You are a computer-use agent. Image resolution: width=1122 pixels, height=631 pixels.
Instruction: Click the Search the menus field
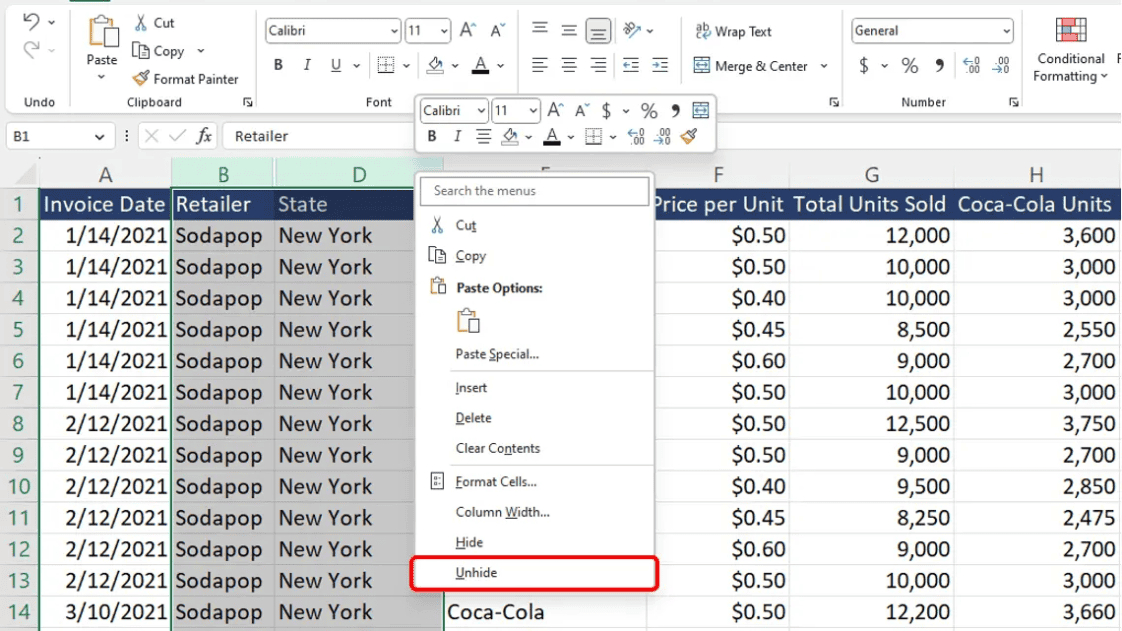[x=535, y=190]
